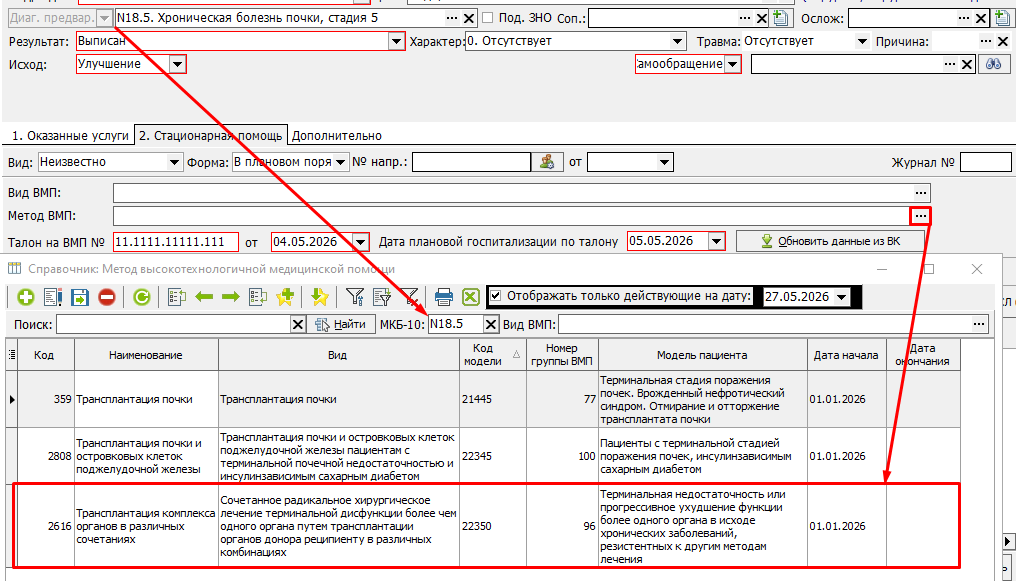Click the clear filter funnel icon
The image size is (1016, 581).
(410, 297)
